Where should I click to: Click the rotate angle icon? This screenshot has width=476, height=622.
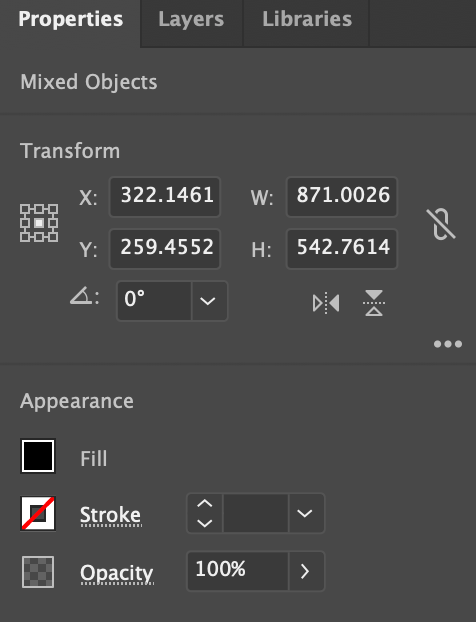tap(81, 296)
